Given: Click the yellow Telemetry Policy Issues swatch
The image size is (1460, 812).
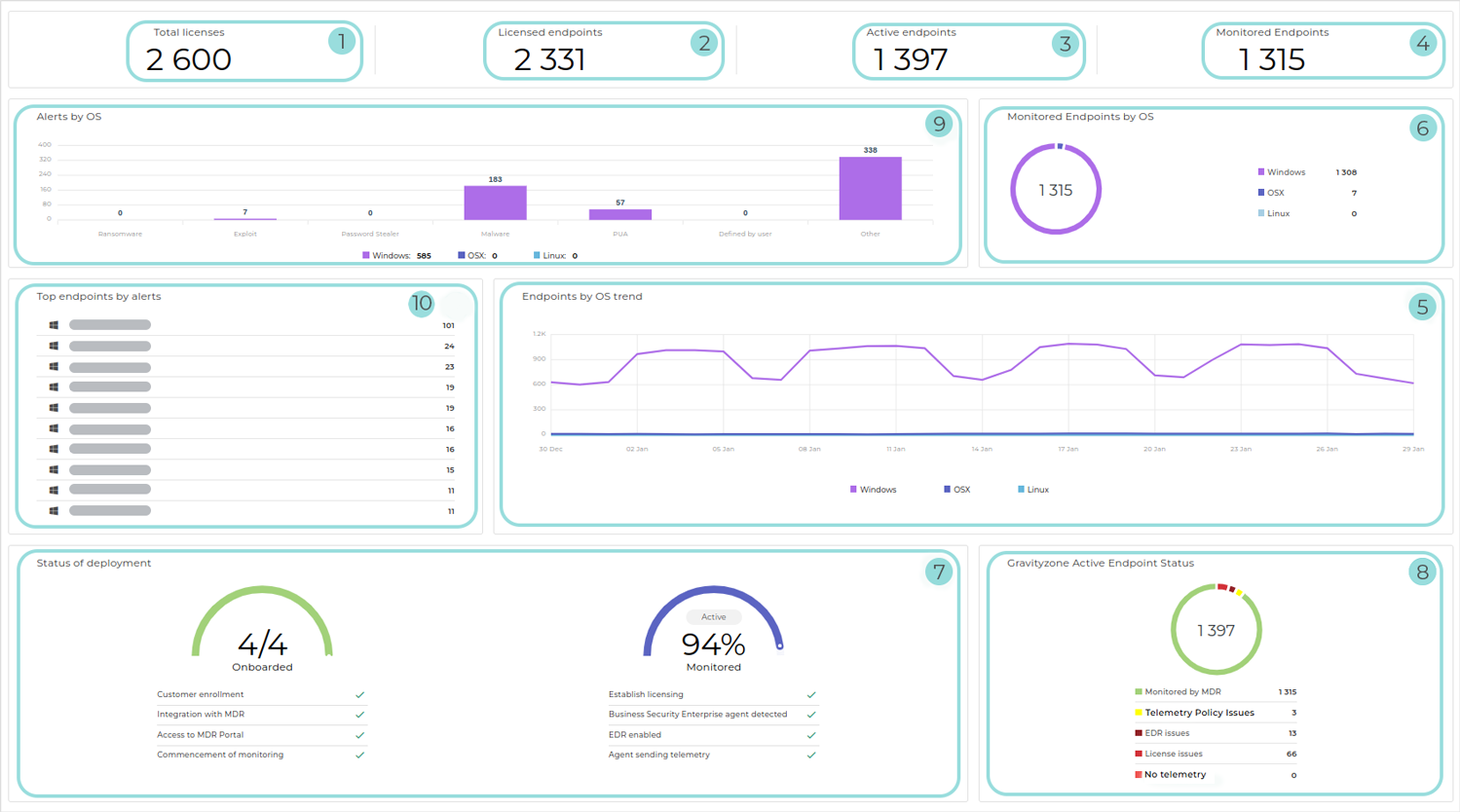Looking at the screenshot, I should (1139, 713).
